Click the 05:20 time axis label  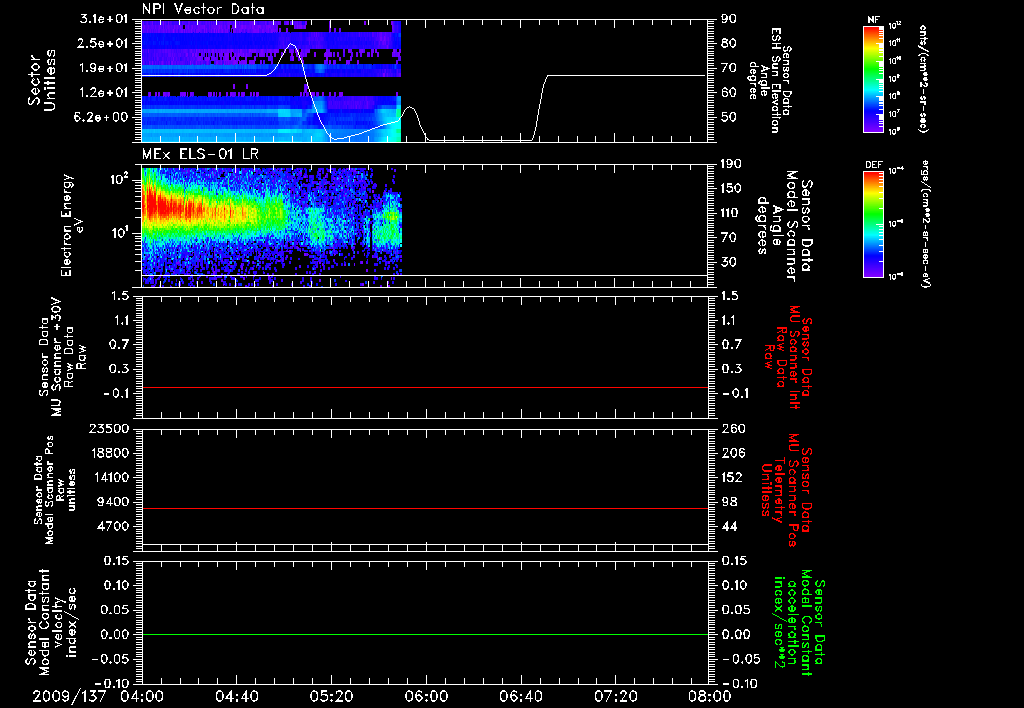331,697
